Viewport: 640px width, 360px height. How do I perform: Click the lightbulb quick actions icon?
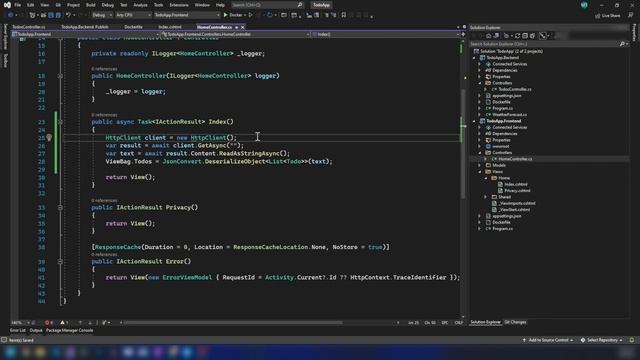[49, 138]
